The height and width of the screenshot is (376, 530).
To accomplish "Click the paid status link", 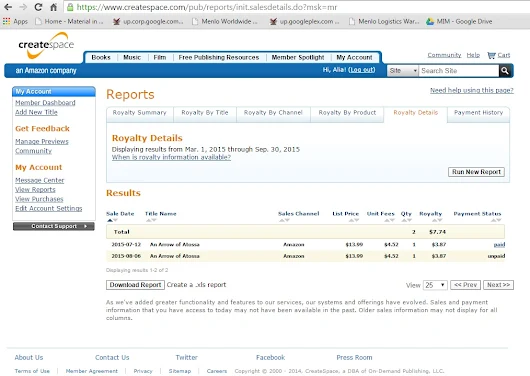I will pyautogui.click(x=499, y=244).
